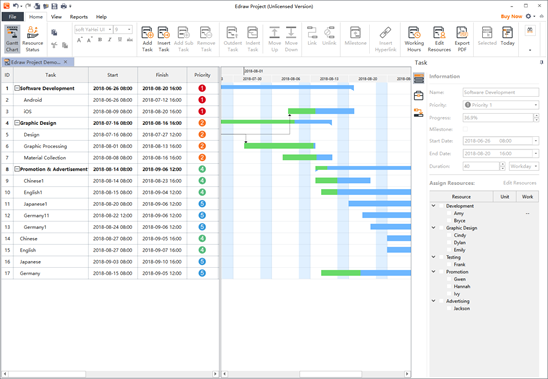Screen dimensions: 548x379
Task: Open the Reports menu tab
Action: (79, 17)
